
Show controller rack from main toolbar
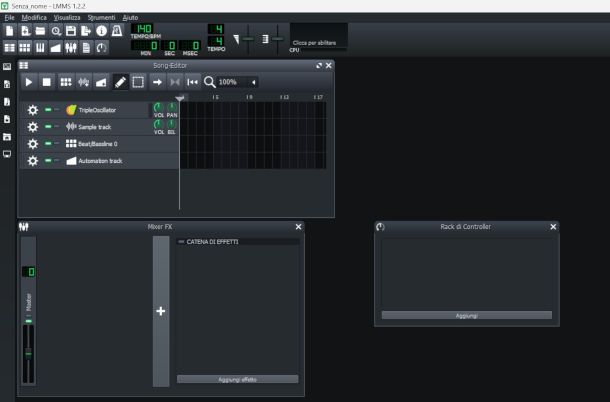point(102,47)
